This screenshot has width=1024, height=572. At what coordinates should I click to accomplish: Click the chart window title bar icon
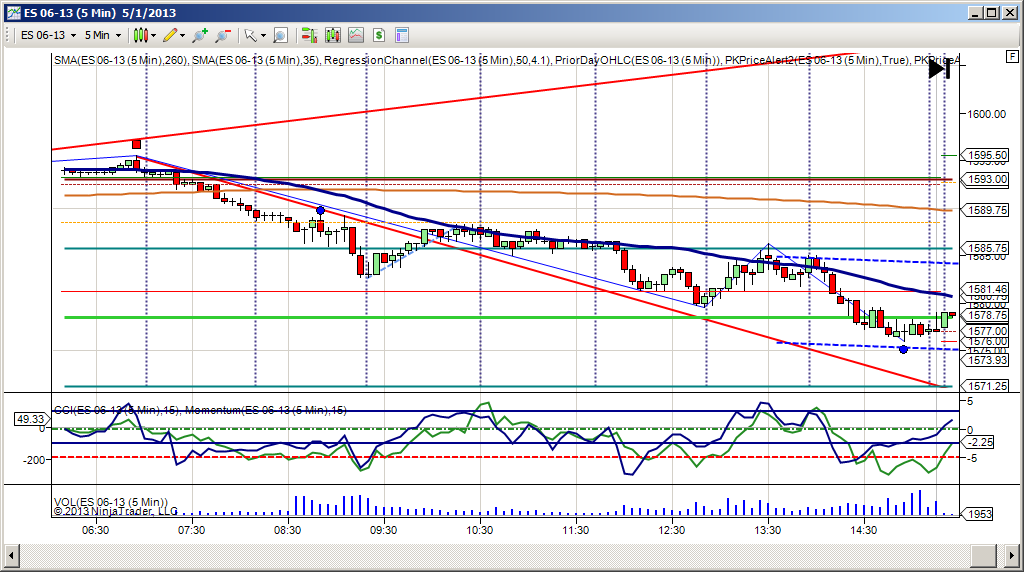tap(14, 12)
